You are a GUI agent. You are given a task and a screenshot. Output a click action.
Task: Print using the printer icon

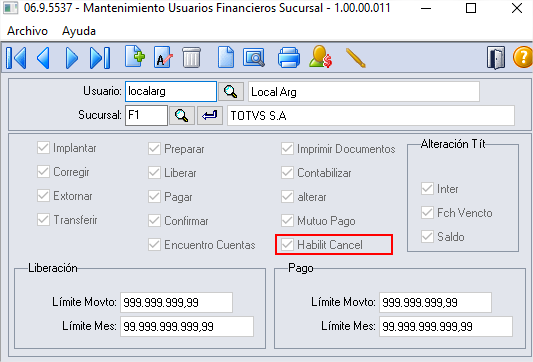point(289,58)
